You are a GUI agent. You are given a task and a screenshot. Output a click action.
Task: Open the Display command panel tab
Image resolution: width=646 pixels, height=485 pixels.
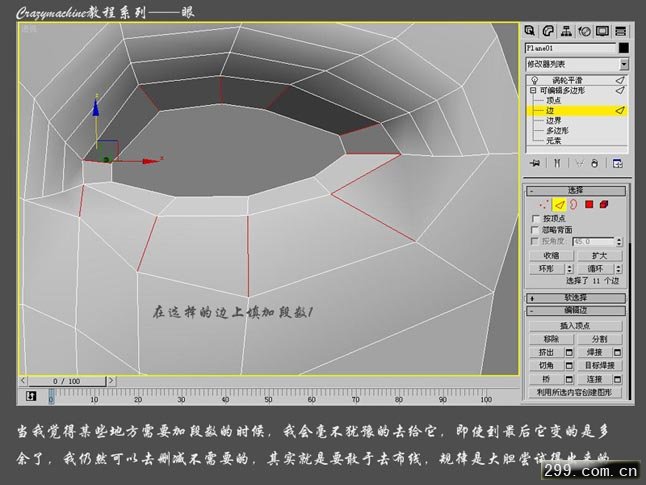602,31
